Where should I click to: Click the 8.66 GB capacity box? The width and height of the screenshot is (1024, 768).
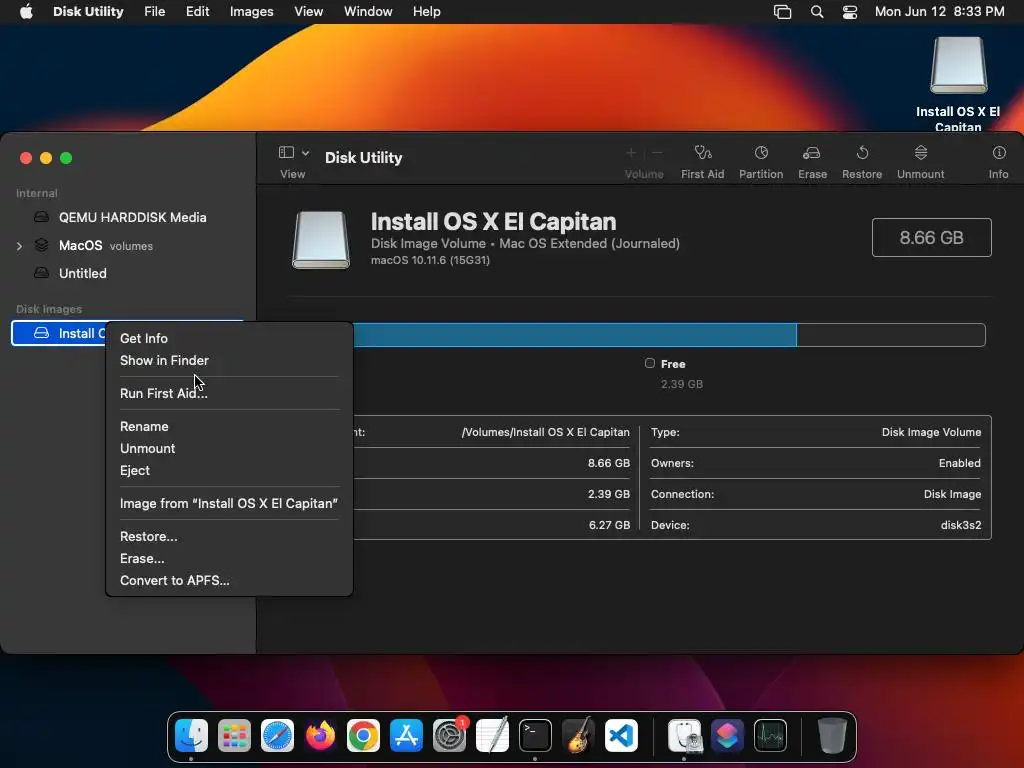pyautogui.click(x=931, y=238)
